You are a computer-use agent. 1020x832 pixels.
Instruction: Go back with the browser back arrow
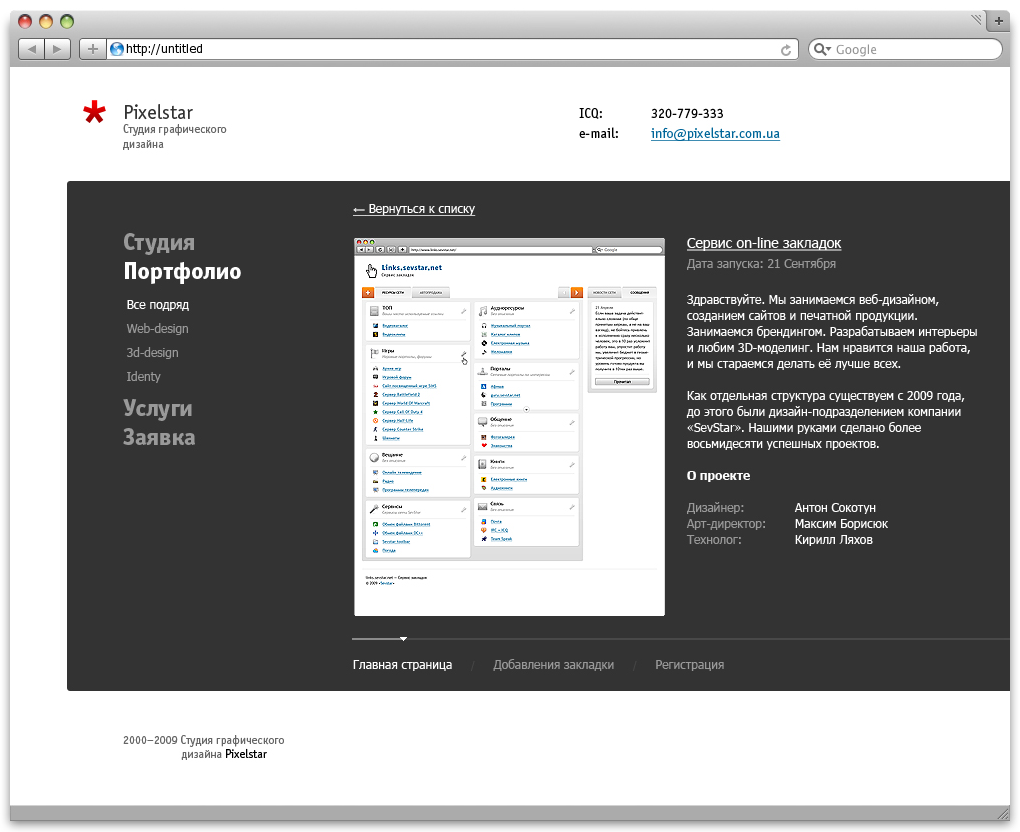click(x=31, y=49)
